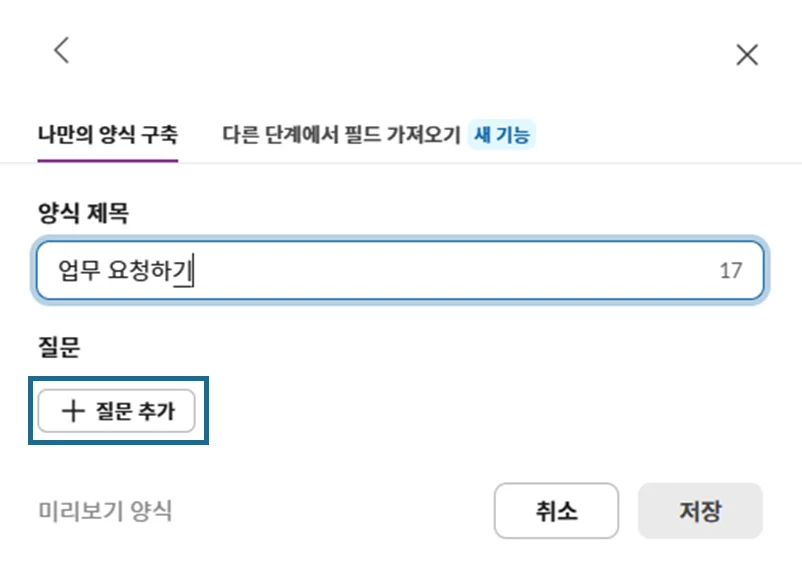
Task: Close the form builder with the X
Action: pos(746,56)
